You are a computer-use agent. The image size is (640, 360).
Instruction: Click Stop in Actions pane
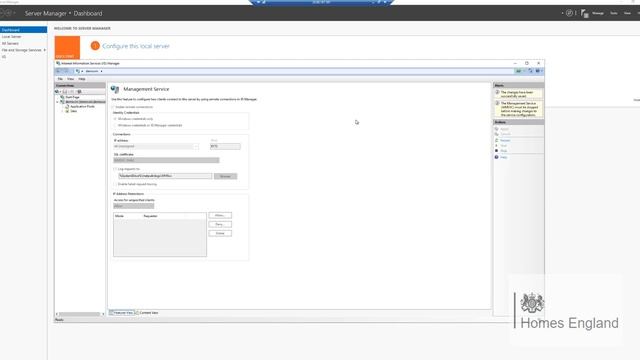pyautogui.click(x=504, y=151)
